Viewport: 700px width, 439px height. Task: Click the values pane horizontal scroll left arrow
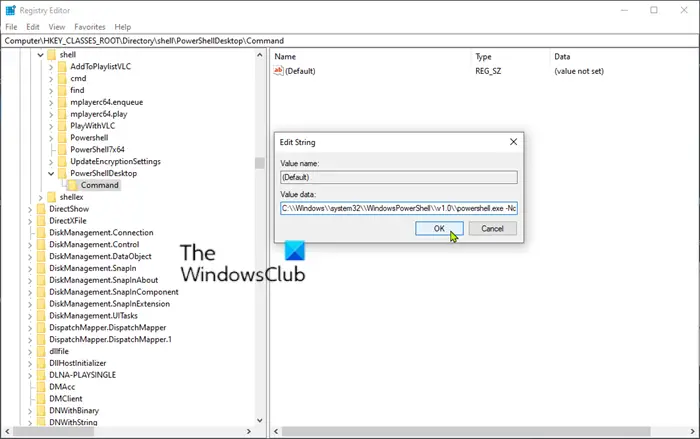(x=276, y=431)
